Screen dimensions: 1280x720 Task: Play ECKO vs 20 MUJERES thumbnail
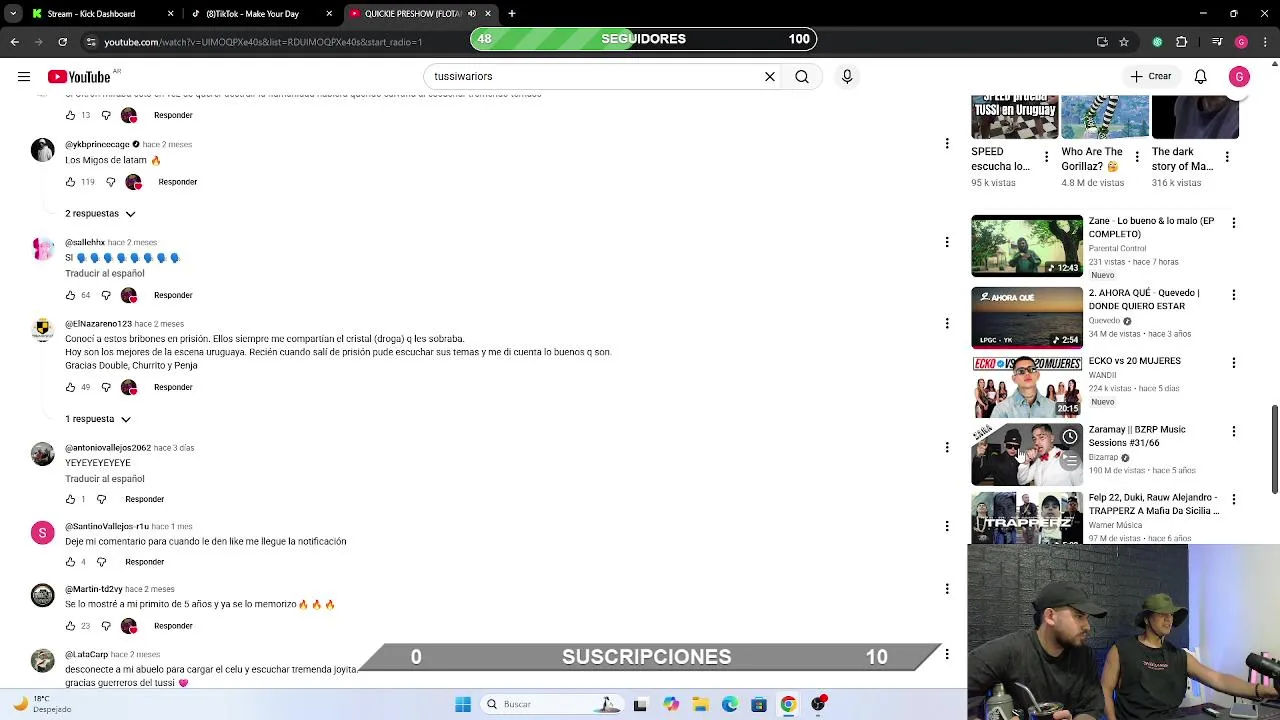tap(1027, 386)
